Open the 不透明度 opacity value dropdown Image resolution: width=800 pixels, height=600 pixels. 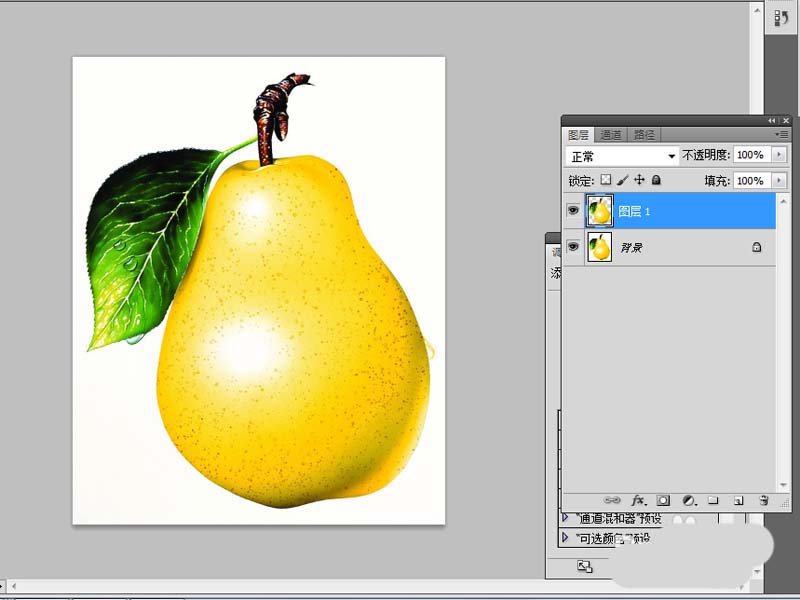point(778,155)
